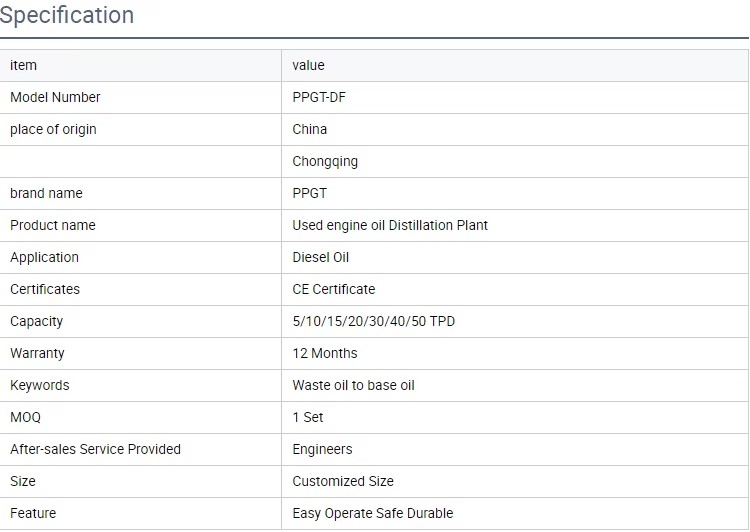Click the PPGT brand value
This screenshot has height=532, width=750.
[x=309, y=193]
